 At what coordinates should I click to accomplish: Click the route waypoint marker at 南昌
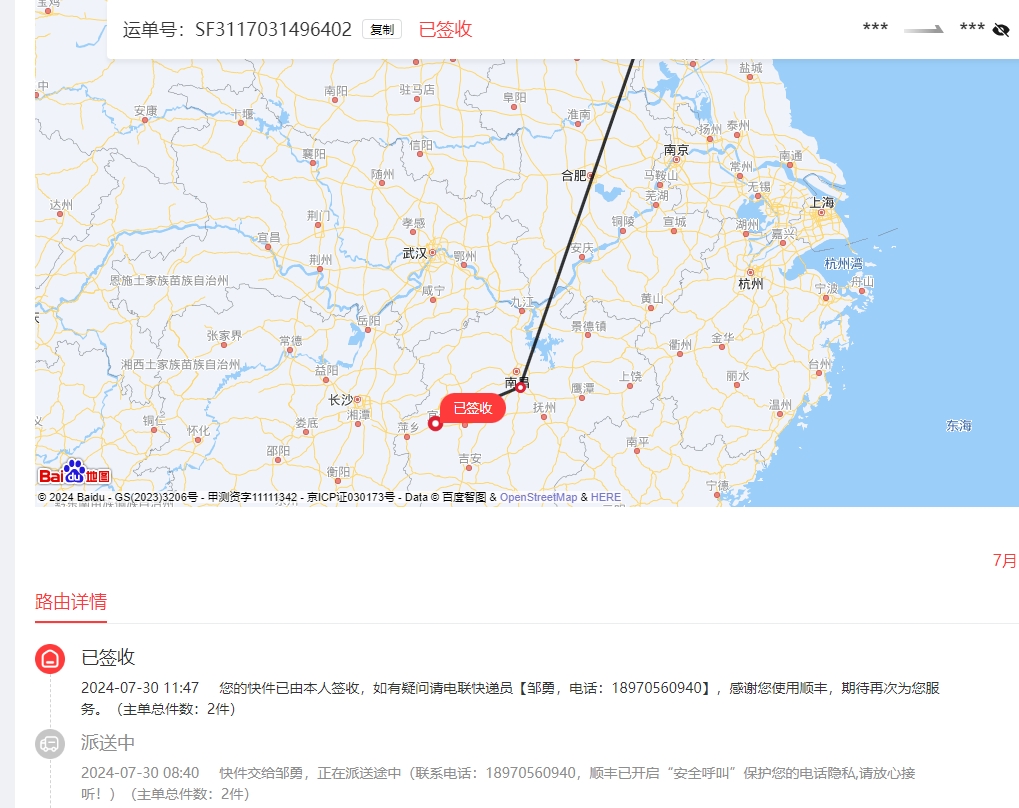(x=521, y=387)
